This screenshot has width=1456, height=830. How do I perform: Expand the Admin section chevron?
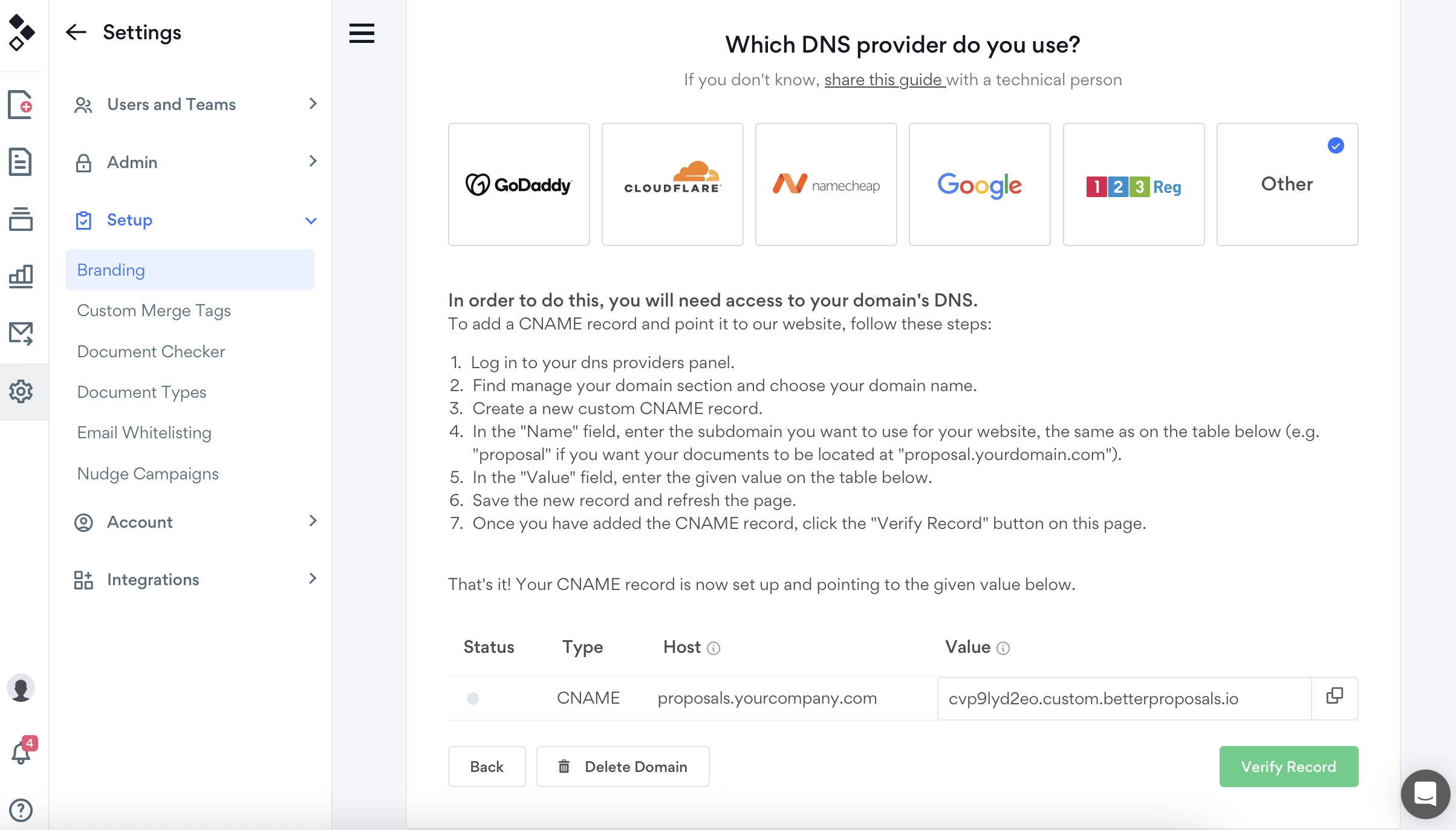point(313,161)
